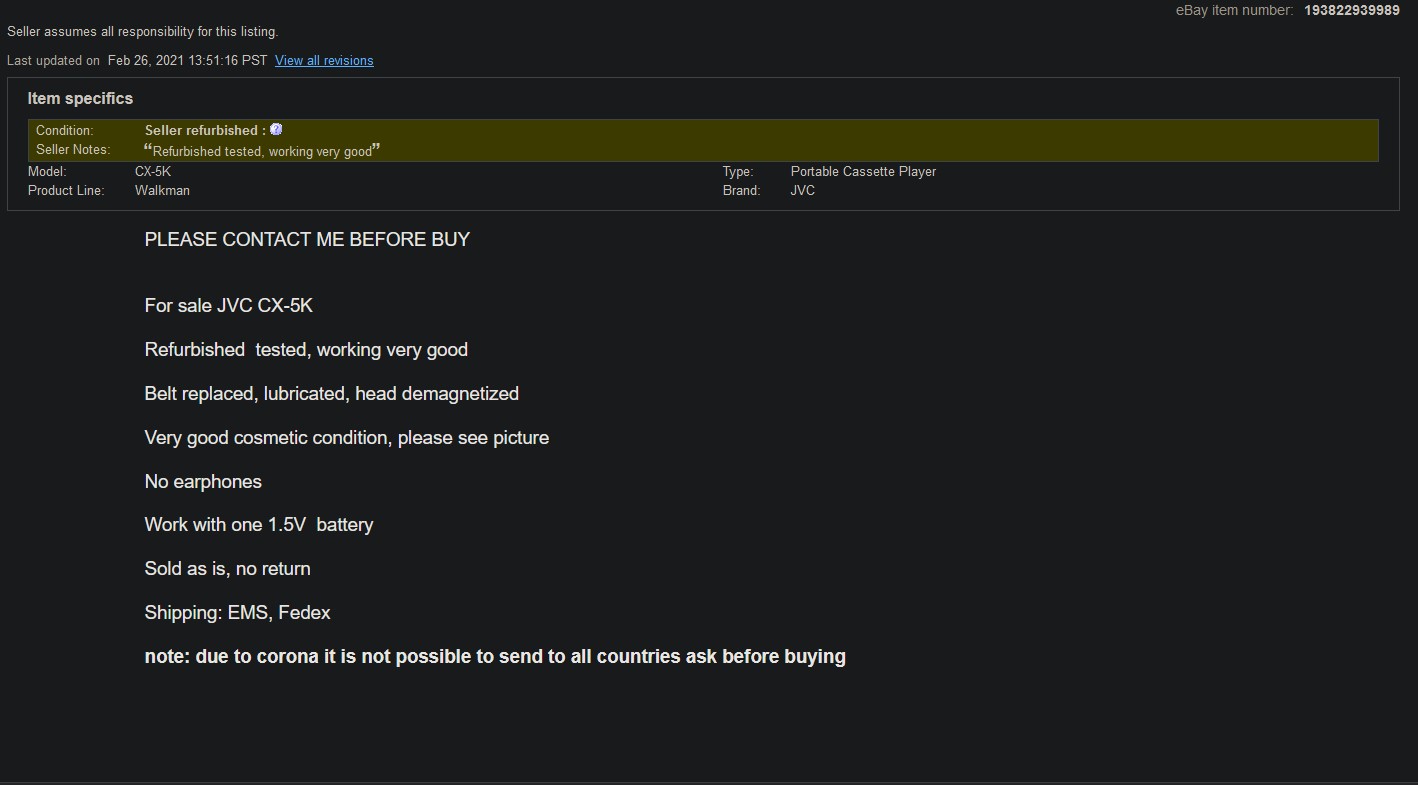Viewport: 1418px width, 785px height.
Task: Click the bold corona shipping note
Action: tap(495, 657)
